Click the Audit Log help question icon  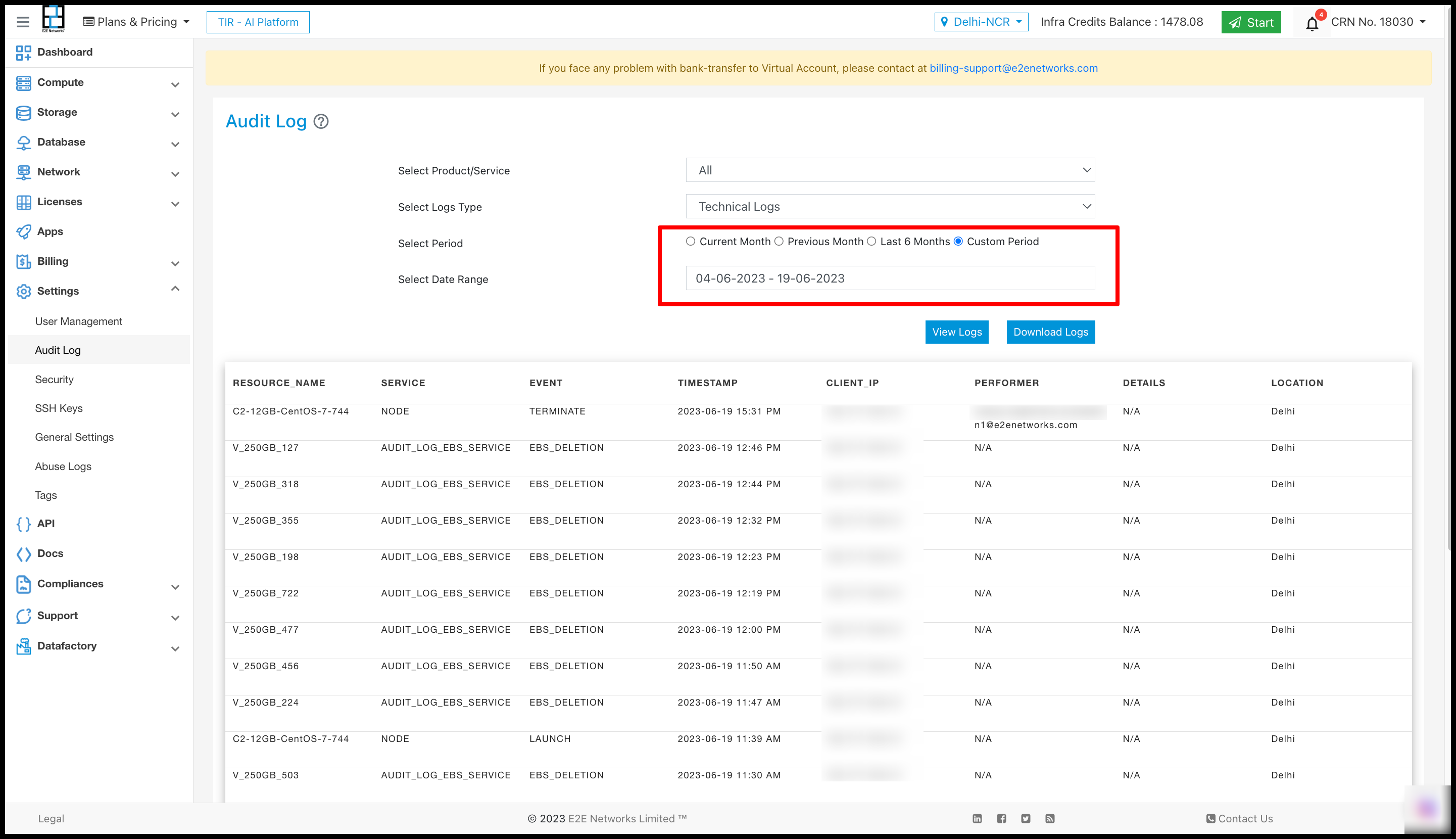pos(321,122)
